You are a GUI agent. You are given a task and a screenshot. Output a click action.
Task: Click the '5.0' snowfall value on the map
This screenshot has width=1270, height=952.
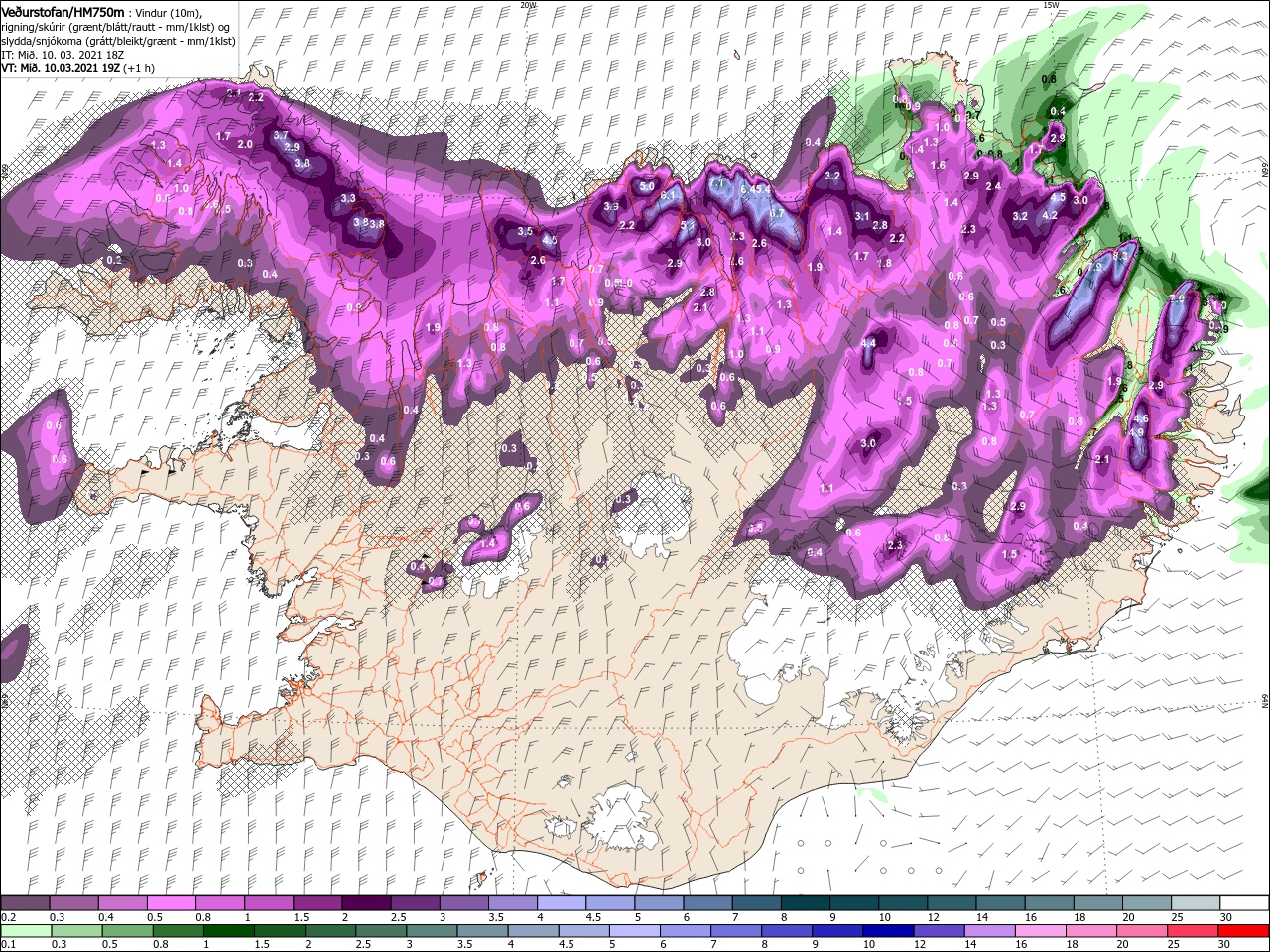click(x=647, y=186)
